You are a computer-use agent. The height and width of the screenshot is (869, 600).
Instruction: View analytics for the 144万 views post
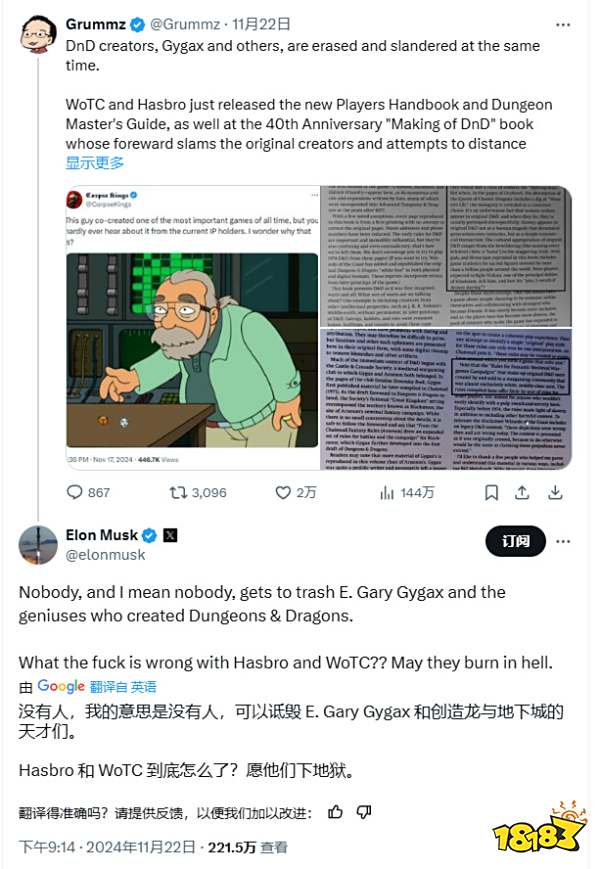pyautogui.click(x=407, y=492)
